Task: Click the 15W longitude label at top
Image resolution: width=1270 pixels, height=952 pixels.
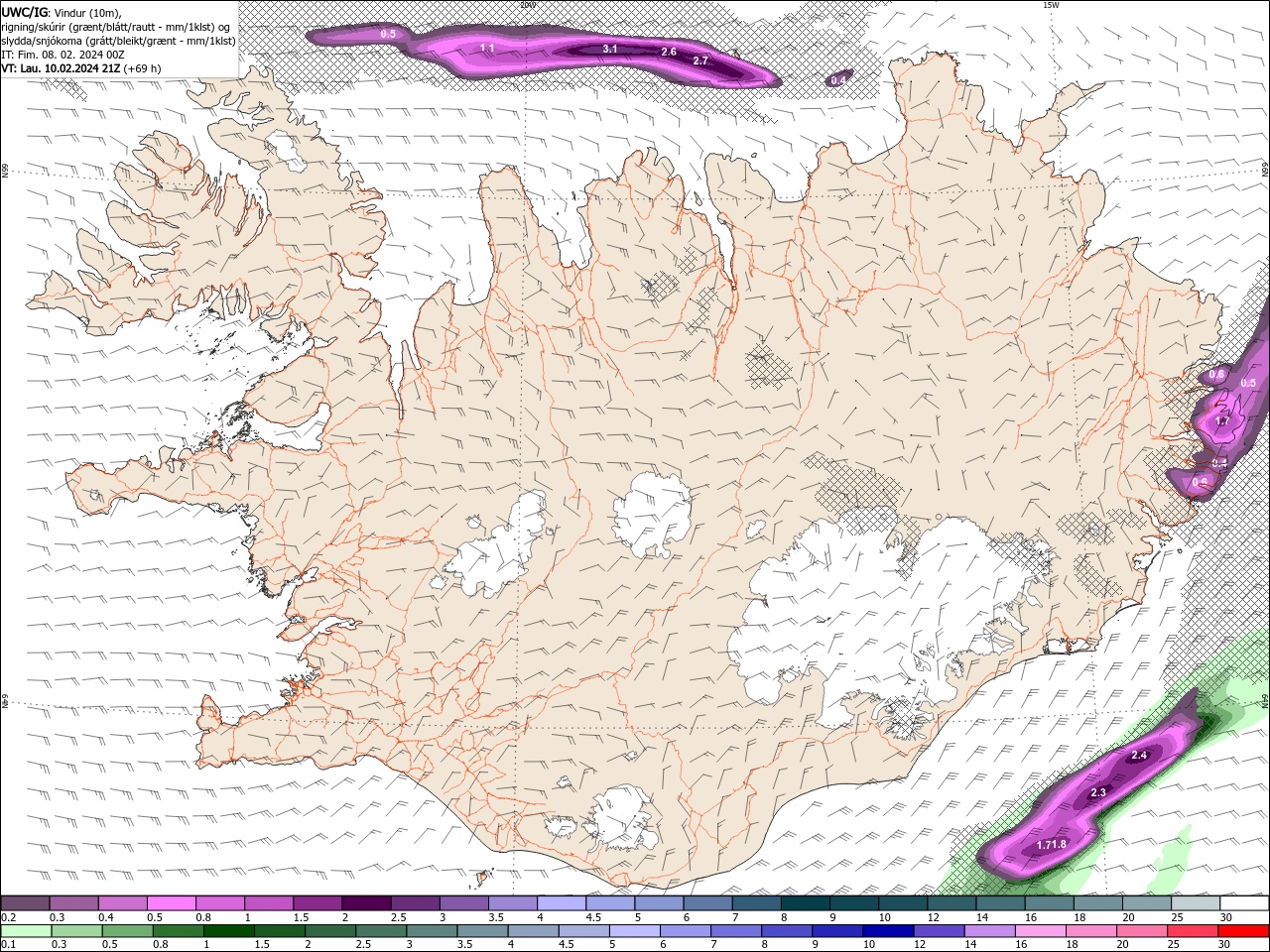Action: pyautogui.click(x=1051, y=5)
